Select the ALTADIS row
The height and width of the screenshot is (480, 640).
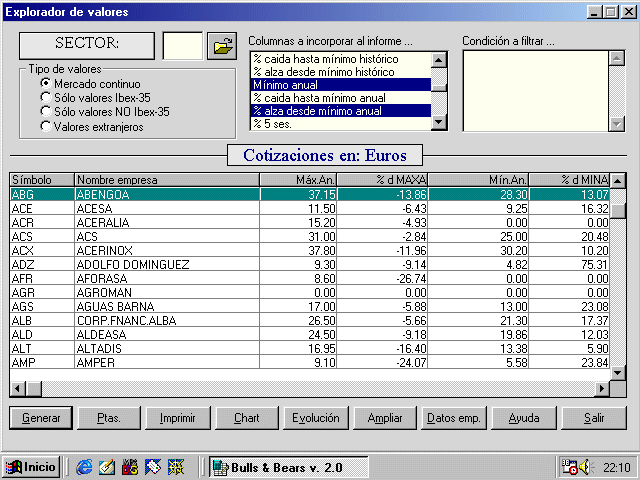point(310,348)
